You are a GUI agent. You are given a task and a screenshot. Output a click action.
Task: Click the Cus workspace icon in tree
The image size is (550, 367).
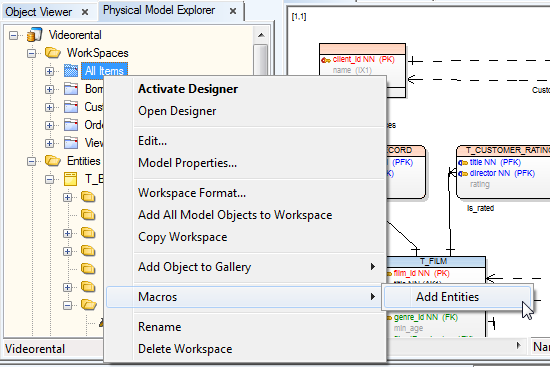click(71, 107)
